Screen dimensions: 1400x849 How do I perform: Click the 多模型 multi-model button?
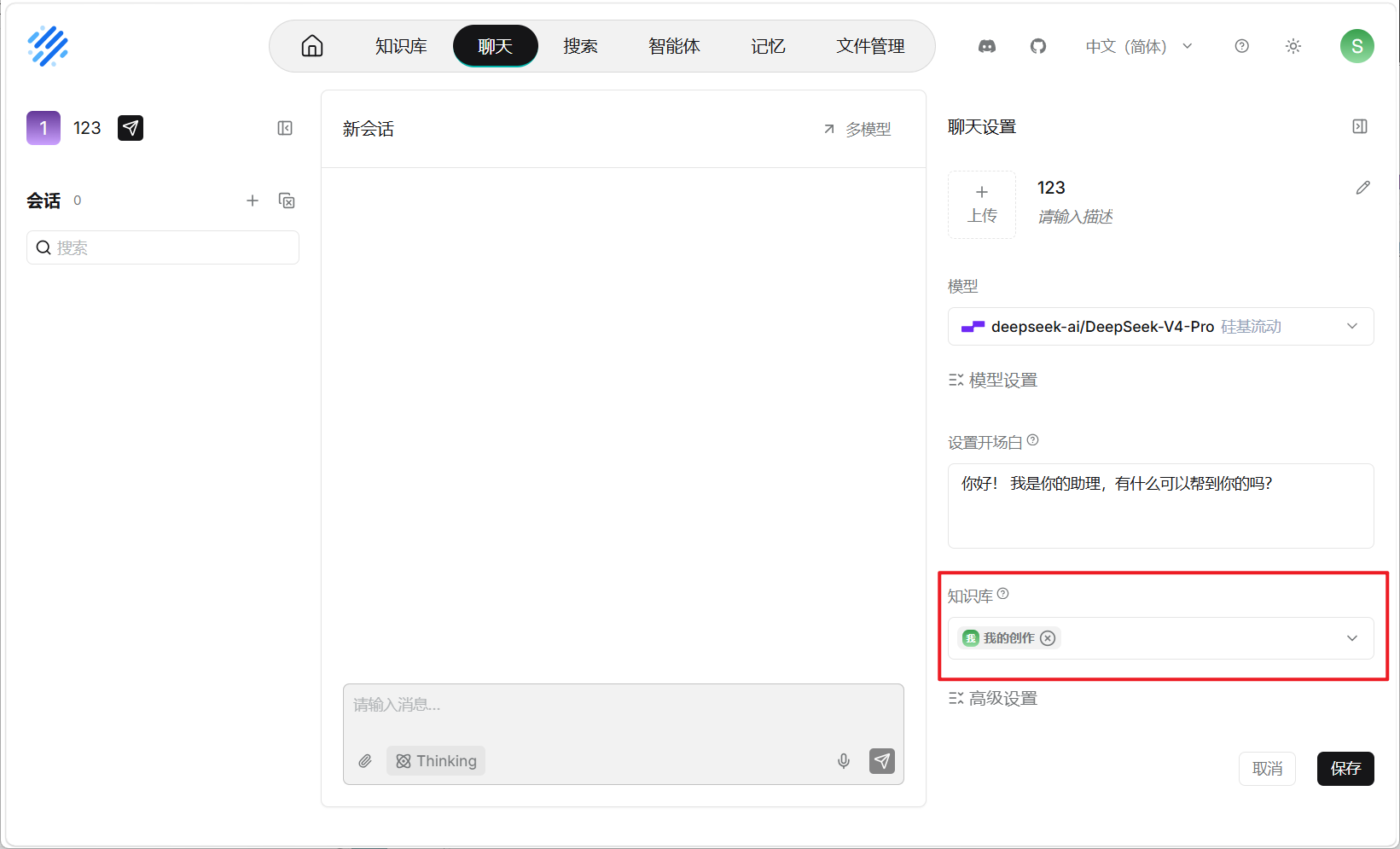[857, 129]
